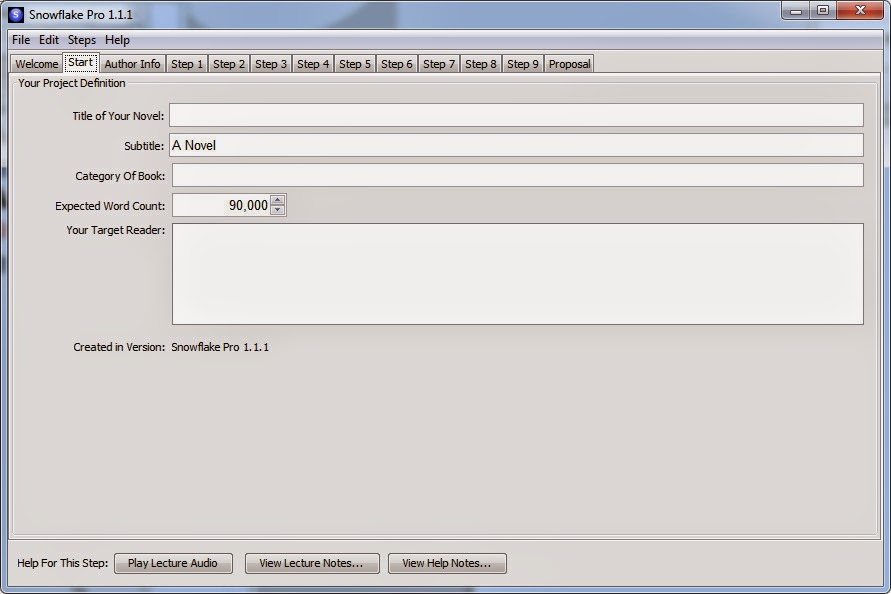Open the Help menu
Screen dimensions: 891x594
pyautogui.click(x=117, y=40)
